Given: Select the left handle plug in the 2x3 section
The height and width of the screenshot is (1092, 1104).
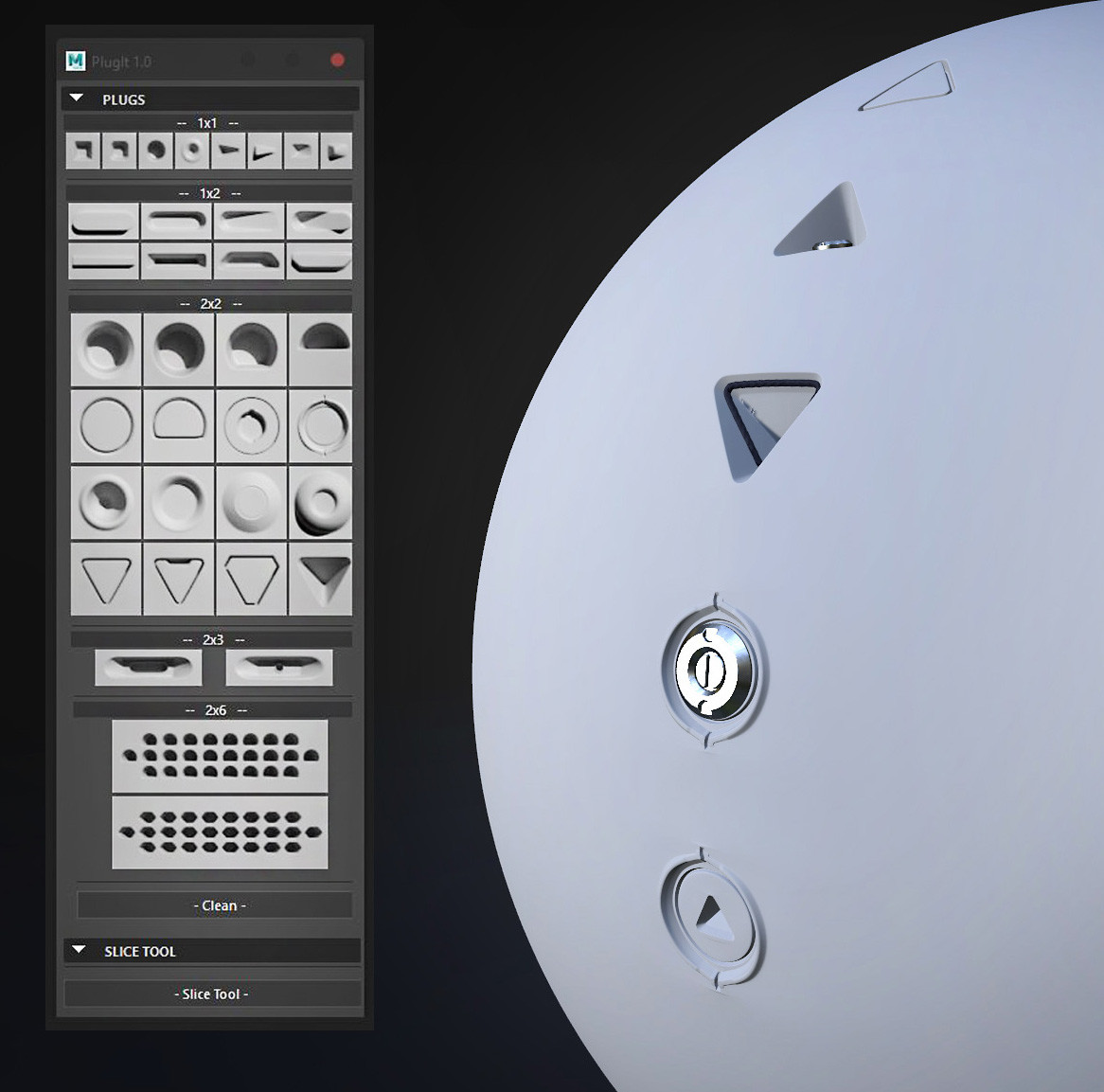Looking at the screenshot, I should pyautogui.click(x=149, y=668).
